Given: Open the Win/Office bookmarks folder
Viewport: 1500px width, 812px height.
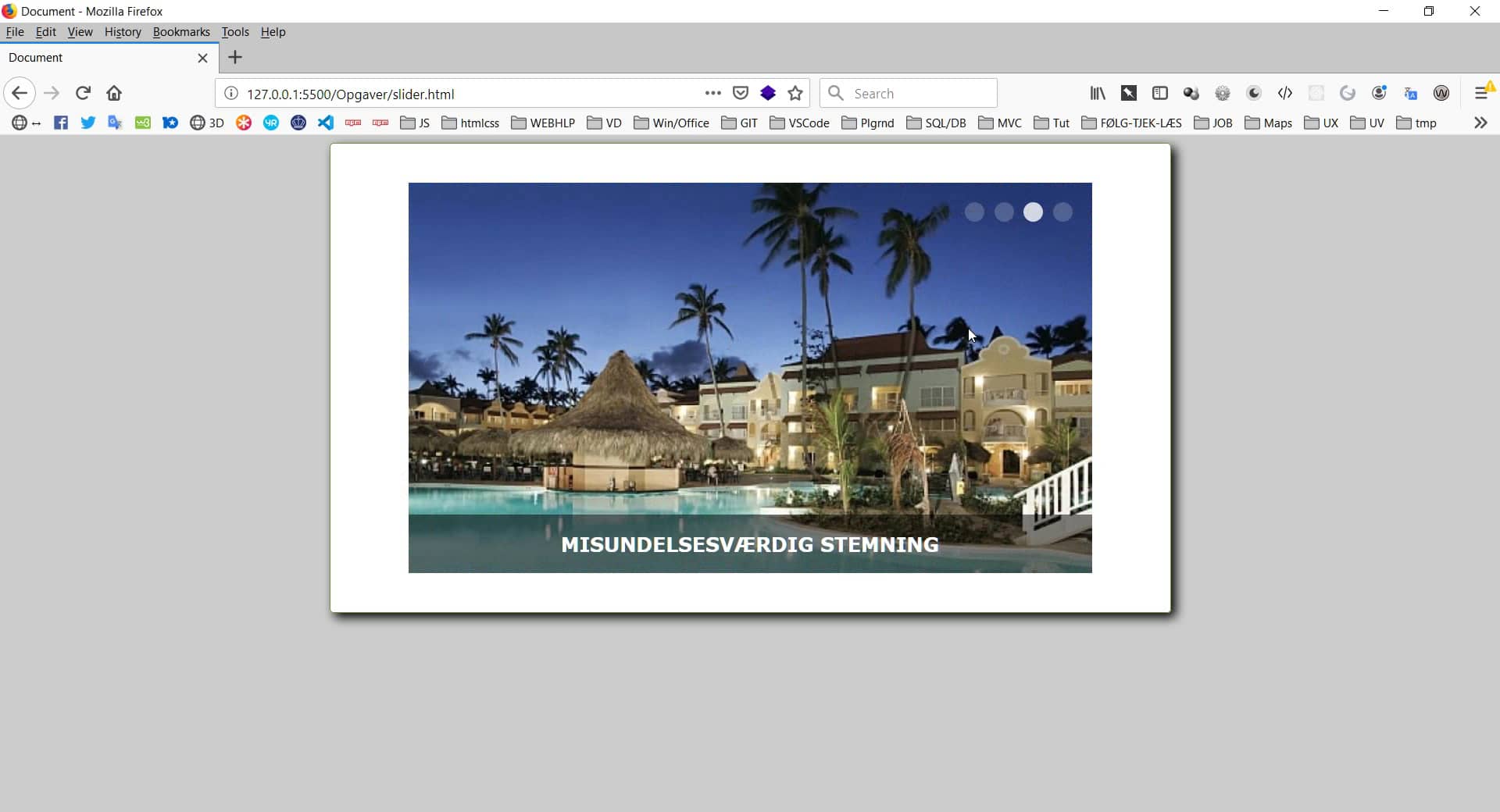Looking at the screenshot, I should [671, 123].
